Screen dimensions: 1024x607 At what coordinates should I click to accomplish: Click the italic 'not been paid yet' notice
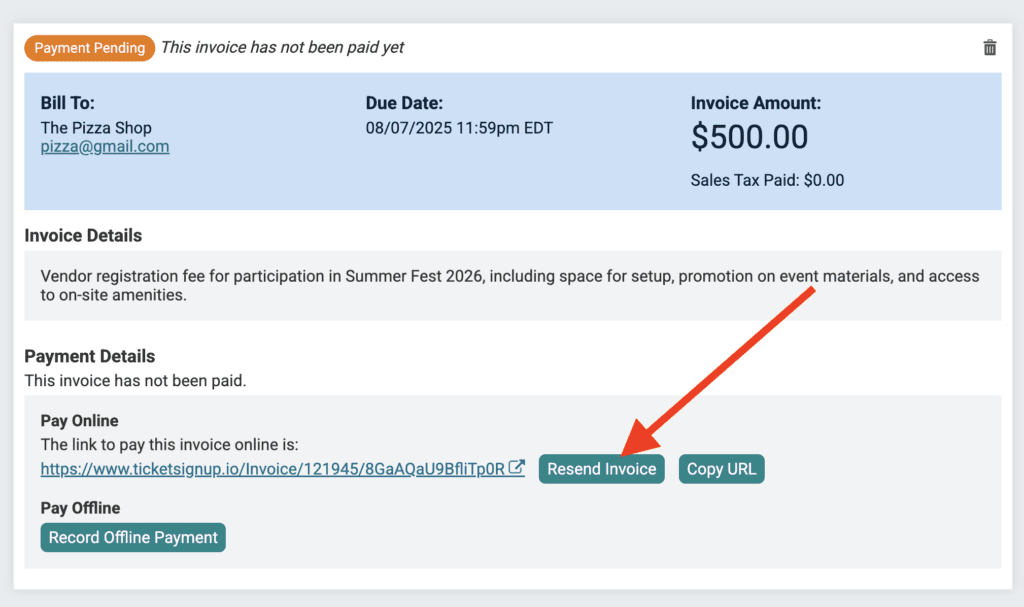point(282,48)
